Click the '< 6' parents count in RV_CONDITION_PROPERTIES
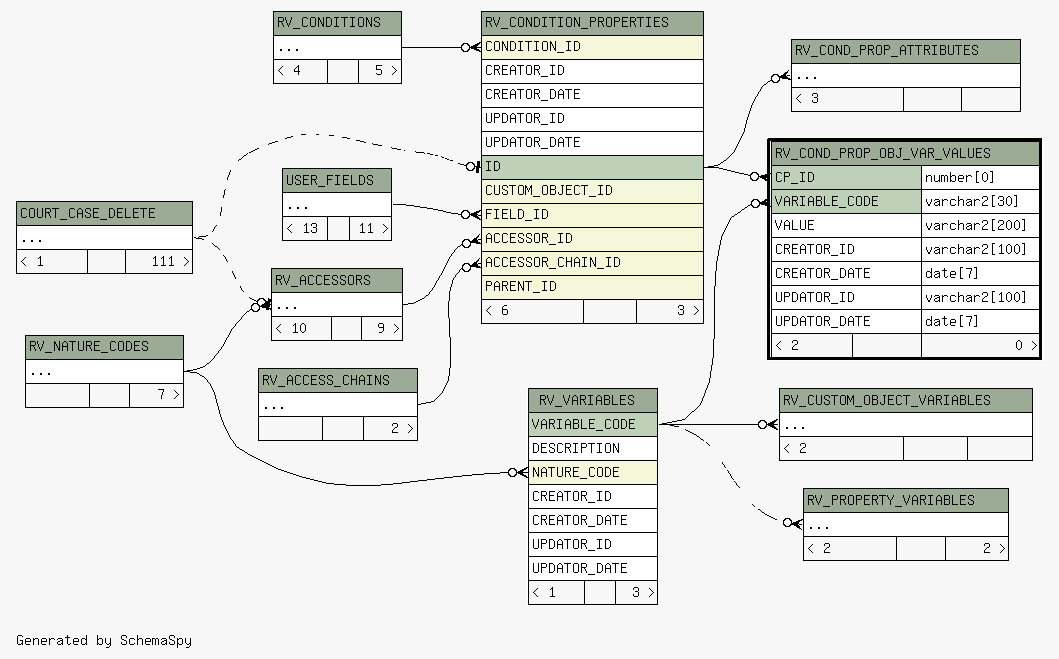Image resolution: width=1059 pixels, height=659 pixels. (532, 311)
